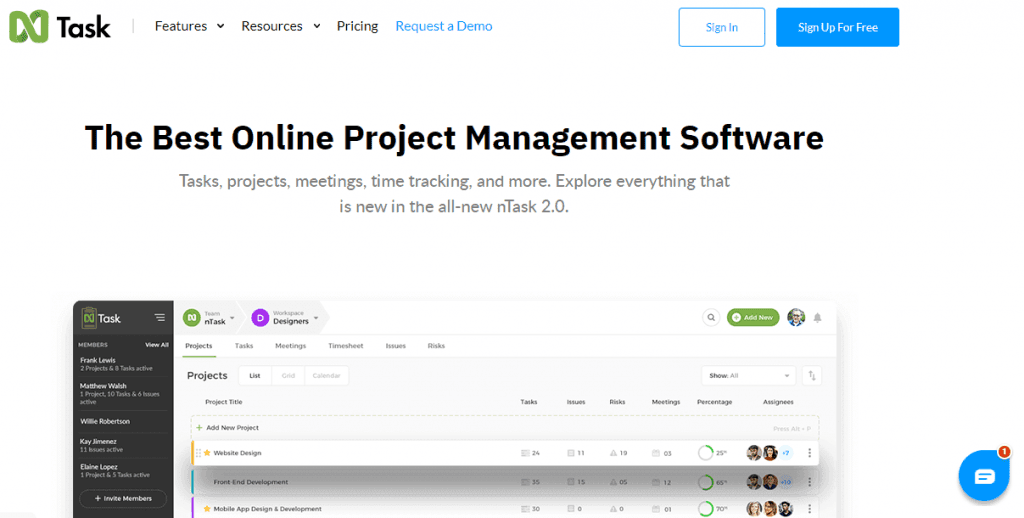Click star beside Mobile App Design & Development
The height and width of the screenshot is (518, 1024).
(x=207, y=509)
